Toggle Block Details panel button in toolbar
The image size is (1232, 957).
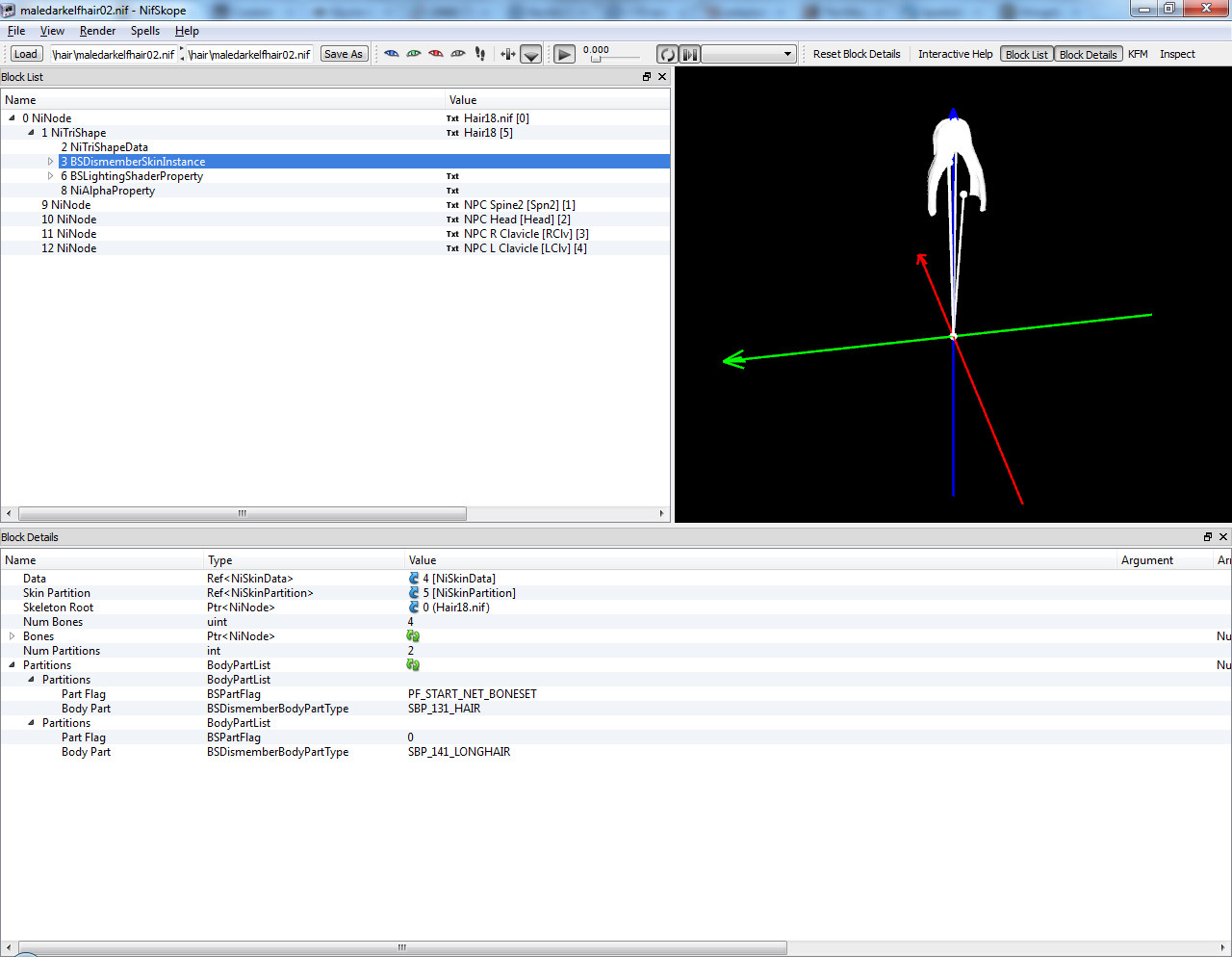coord(1089,54)
